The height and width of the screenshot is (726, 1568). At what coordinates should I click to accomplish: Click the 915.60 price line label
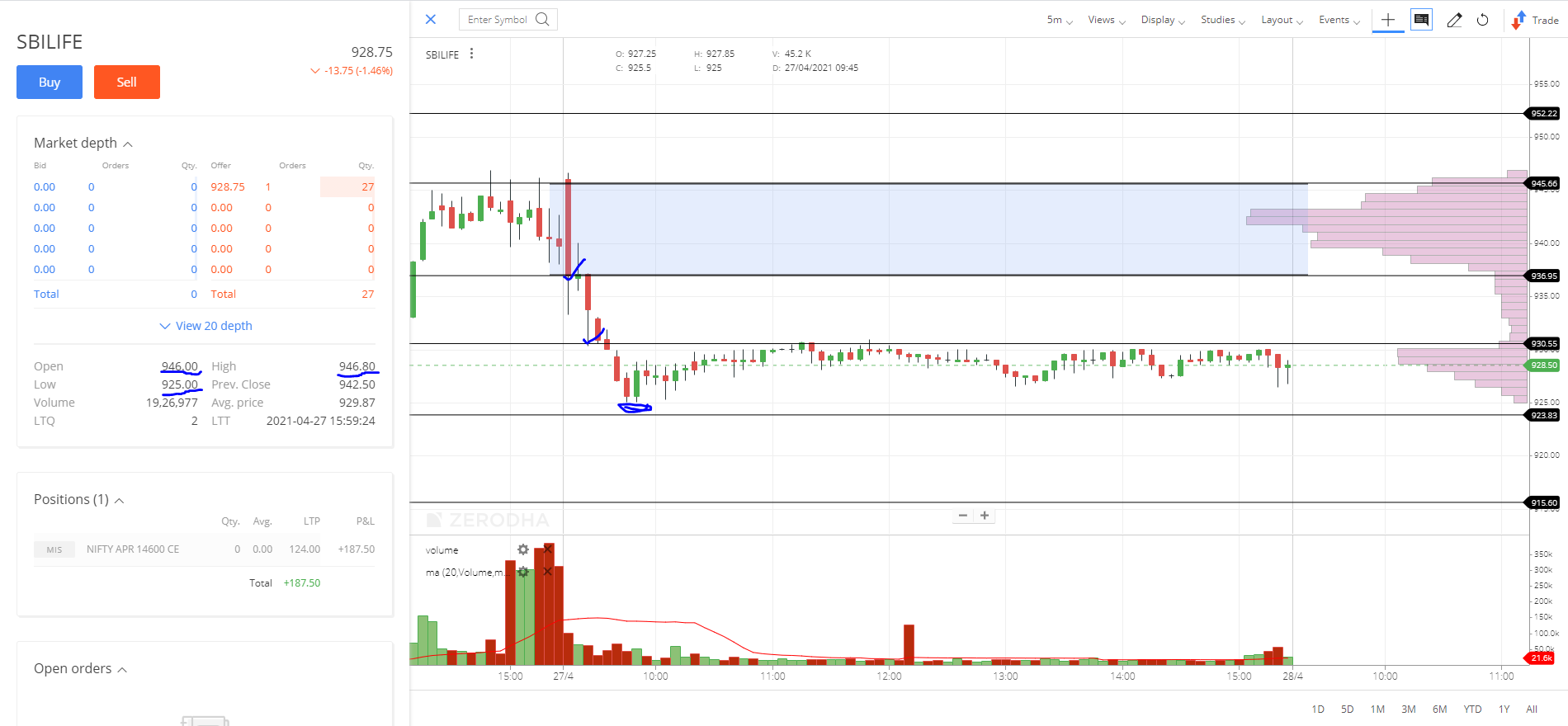point(1542,502)
